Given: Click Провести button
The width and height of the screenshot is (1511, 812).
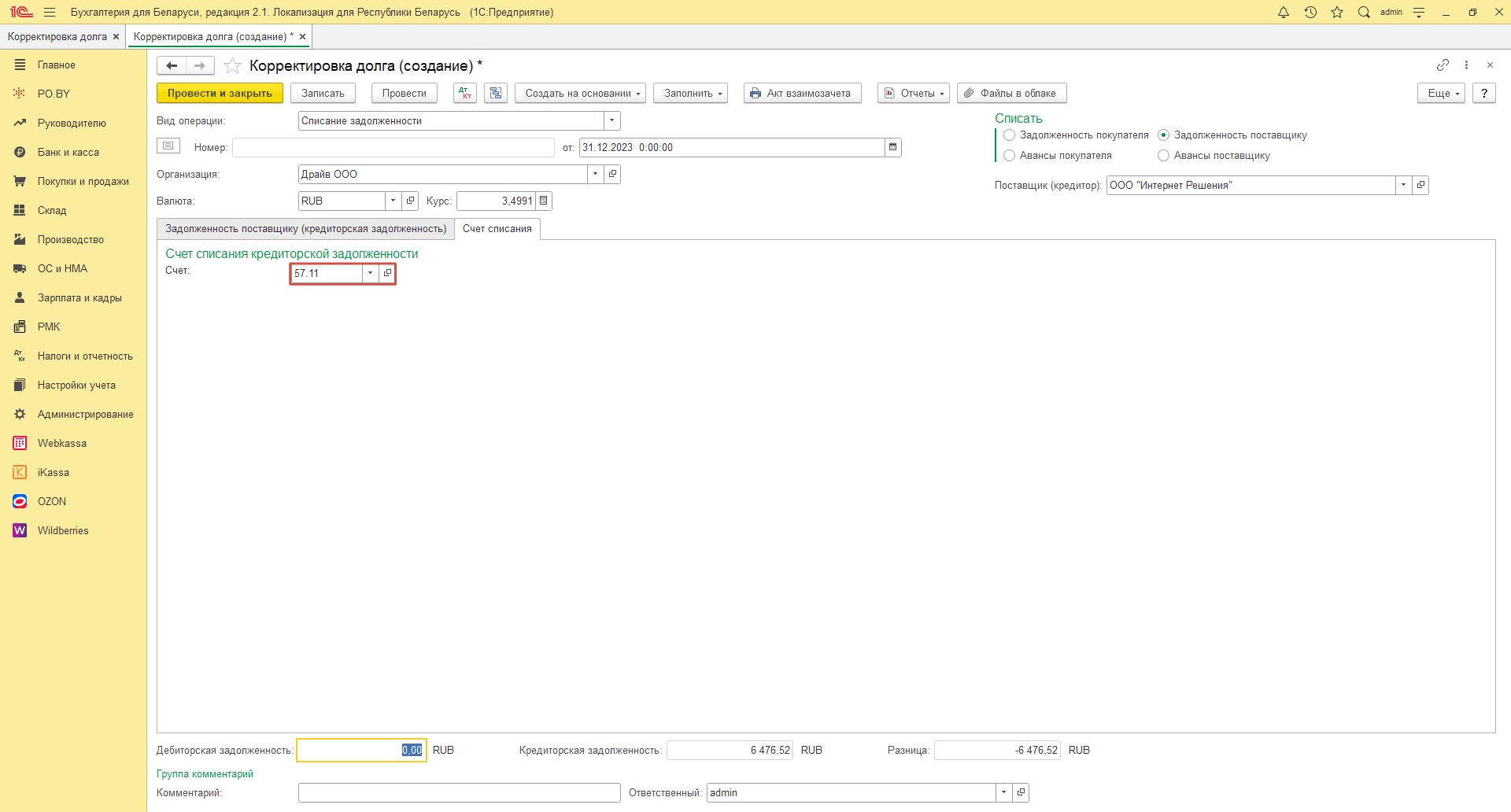Looking at the screenshot, I should pyautogui.click(x=404, y=93).
